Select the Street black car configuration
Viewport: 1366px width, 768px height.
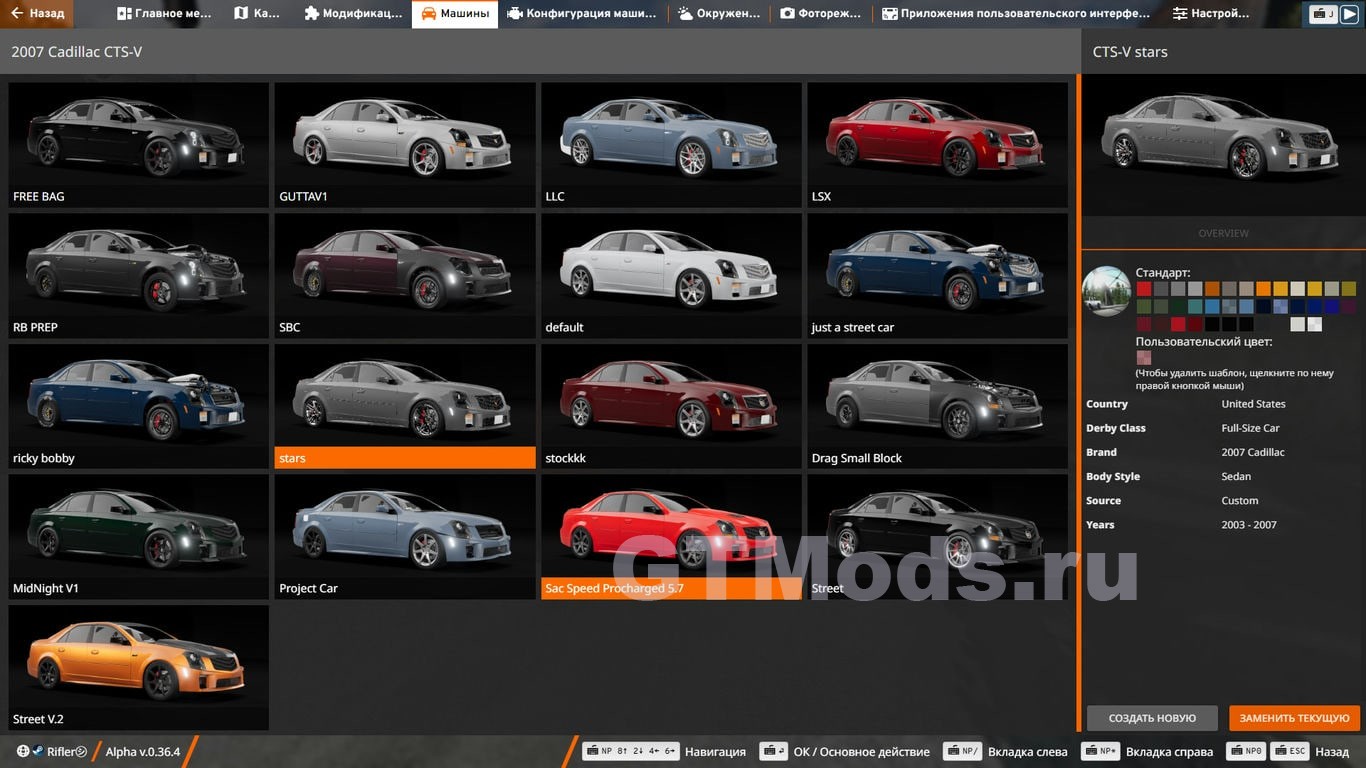[x=937, y=537]
